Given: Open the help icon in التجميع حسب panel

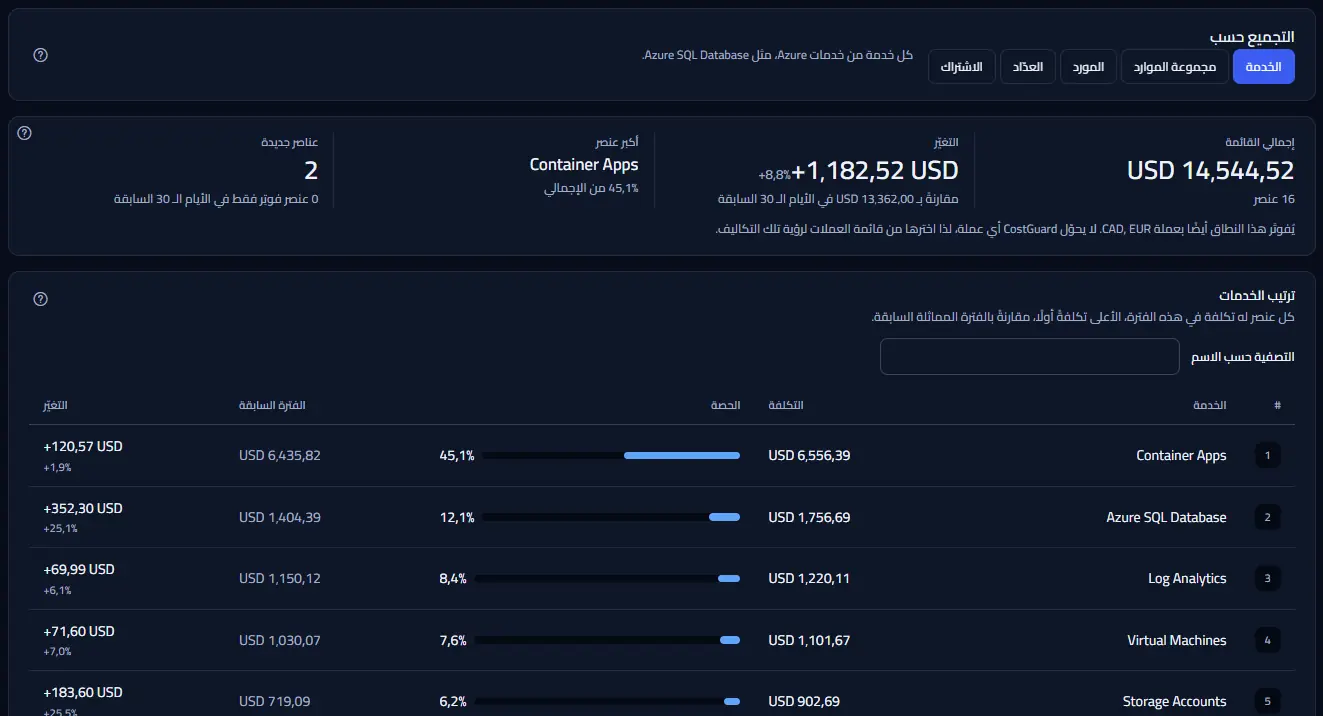Looking at the screenshot, I should [41, 55].
